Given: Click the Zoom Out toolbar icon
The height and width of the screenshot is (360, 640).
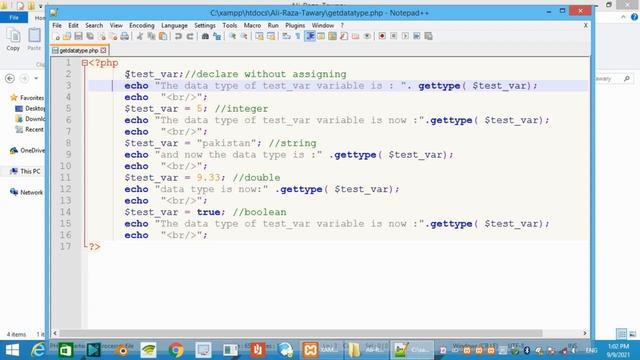Looking at the screenshot, I should 244,36.
